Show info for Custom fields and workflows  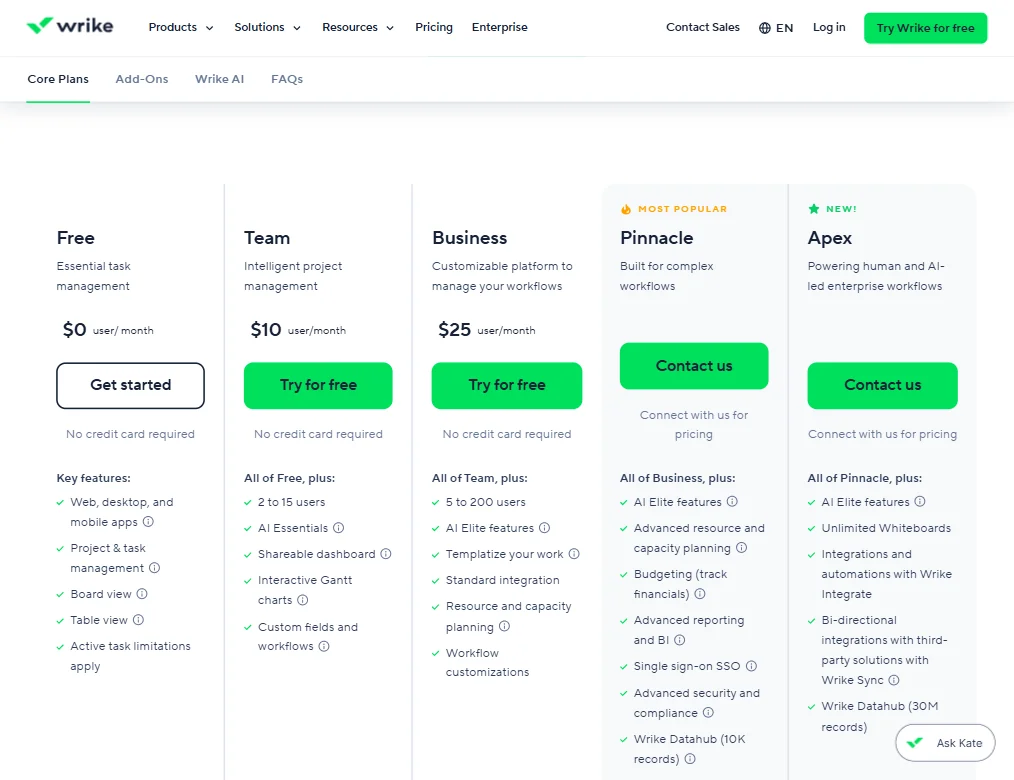coord(324,645)
